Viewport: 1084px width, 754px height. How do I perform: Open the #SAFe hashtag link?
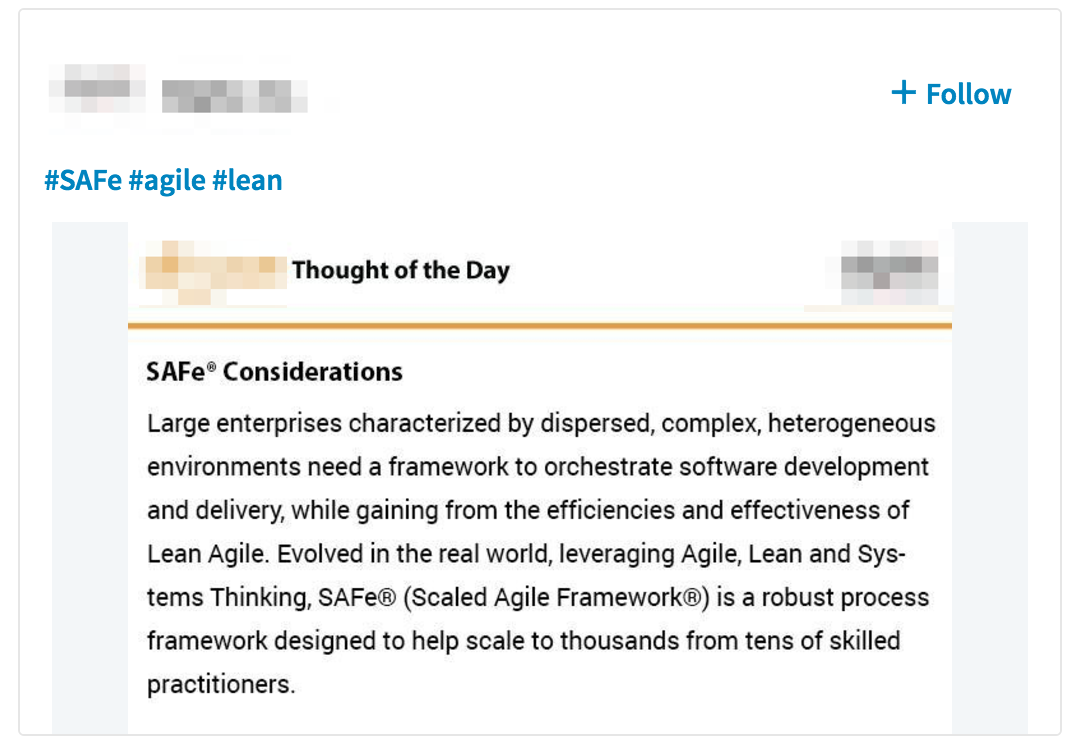coord(83,181)
